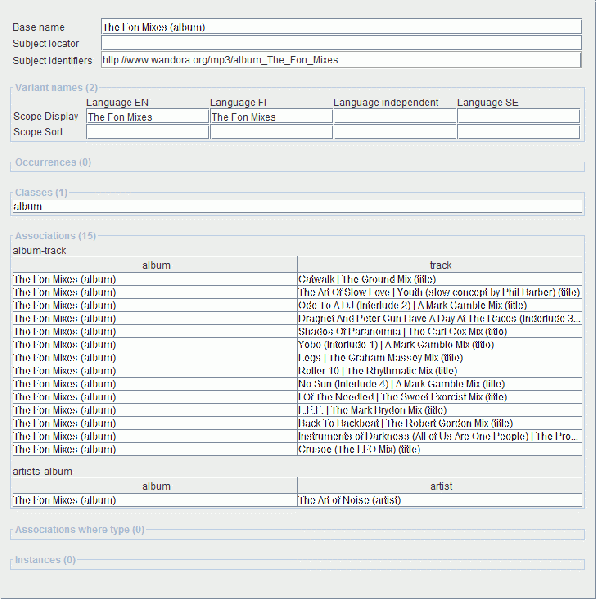596x599 pixels.
Task: Open L.E.F. Mark Brydon Mix track
Action: (x=440, y=410)
